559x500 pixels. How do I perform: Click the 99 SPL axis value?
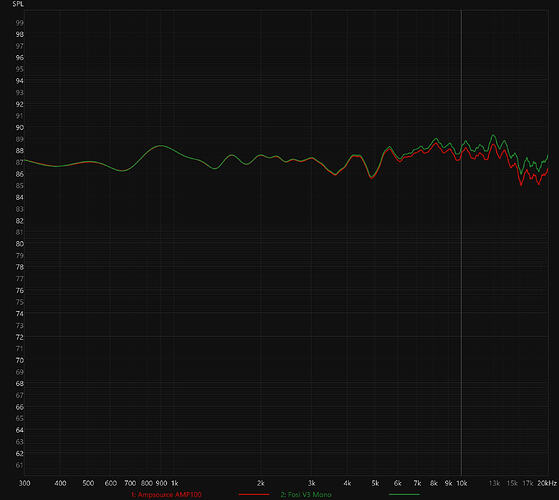(20, 23)
